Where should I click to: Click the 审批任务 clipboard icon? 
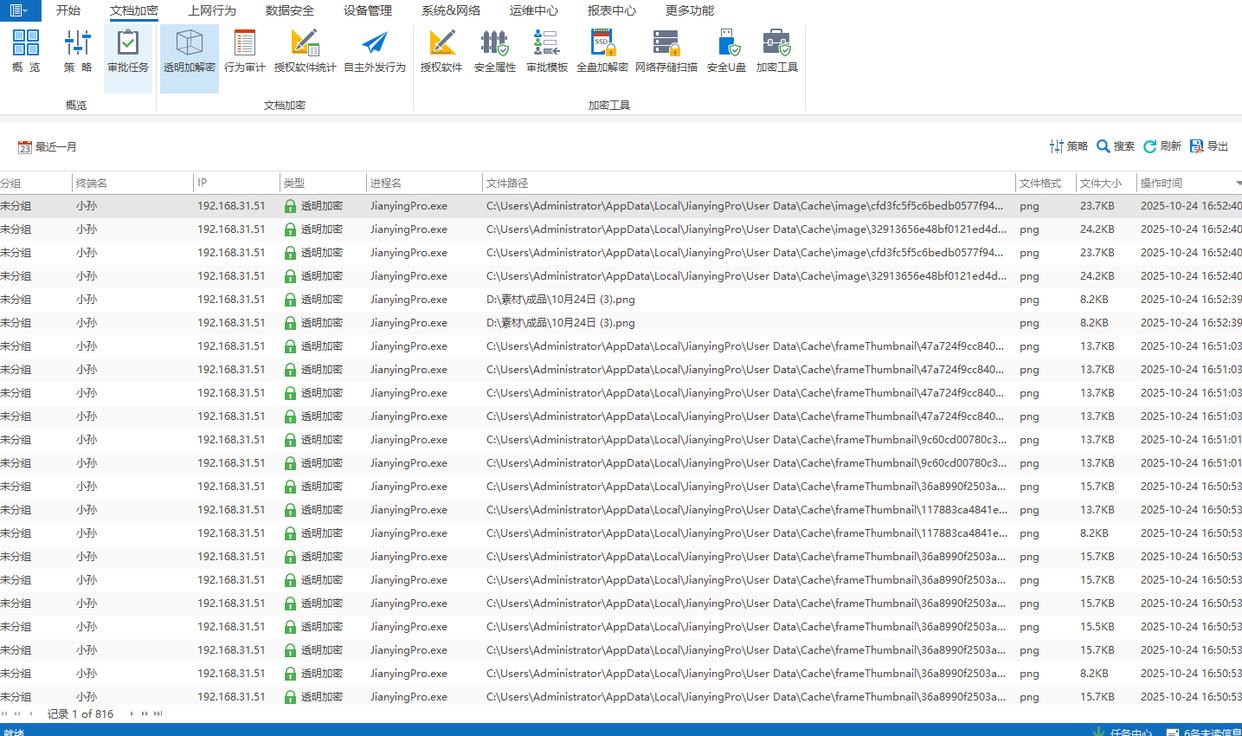pos(128,50)
